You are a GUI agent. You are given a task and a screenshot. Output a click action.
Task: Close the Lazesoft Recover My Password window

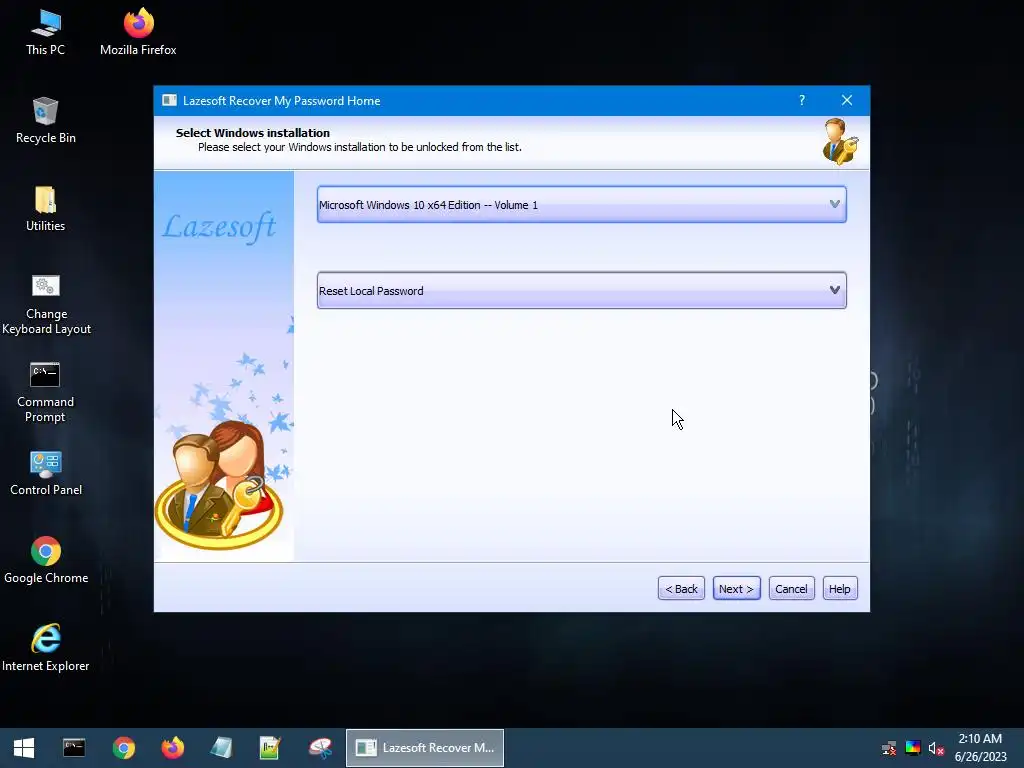(x=847, y=101)
